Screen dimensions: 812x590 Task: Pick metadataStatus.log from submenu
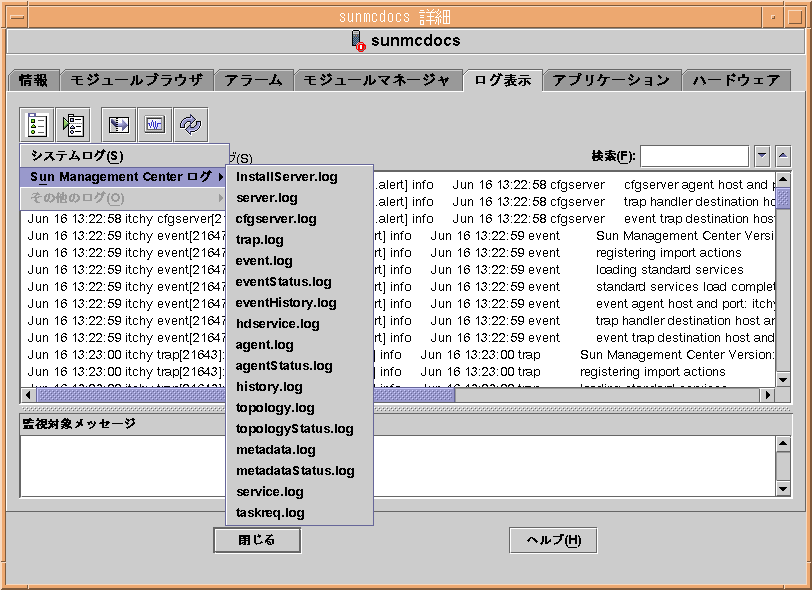(299, 470)
